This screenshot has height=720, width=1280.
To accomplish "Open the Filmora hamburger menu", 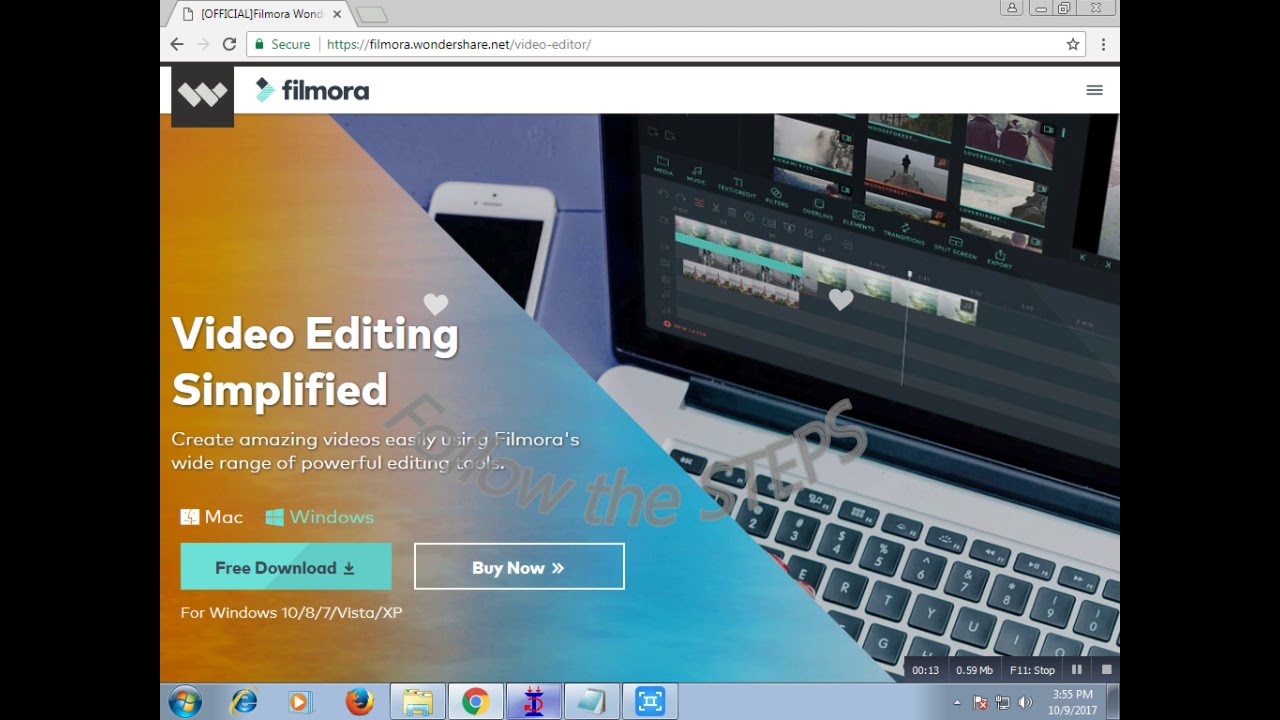I will (1094, 90).
